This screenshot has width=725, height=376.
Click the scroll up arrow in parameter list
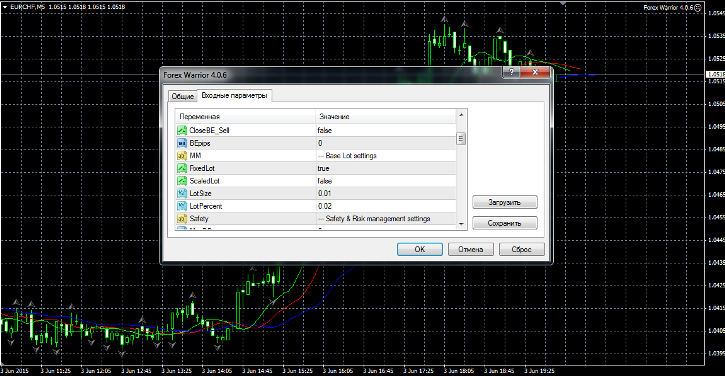pos(461,115)
